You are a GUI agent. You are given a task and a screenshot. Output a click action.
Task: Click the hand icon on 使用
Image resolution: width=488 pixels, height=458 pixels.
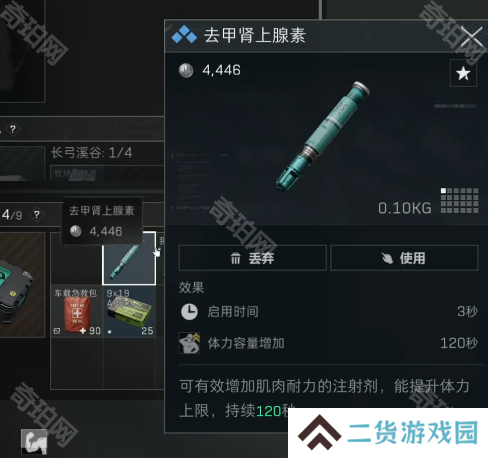click(387, 258)
